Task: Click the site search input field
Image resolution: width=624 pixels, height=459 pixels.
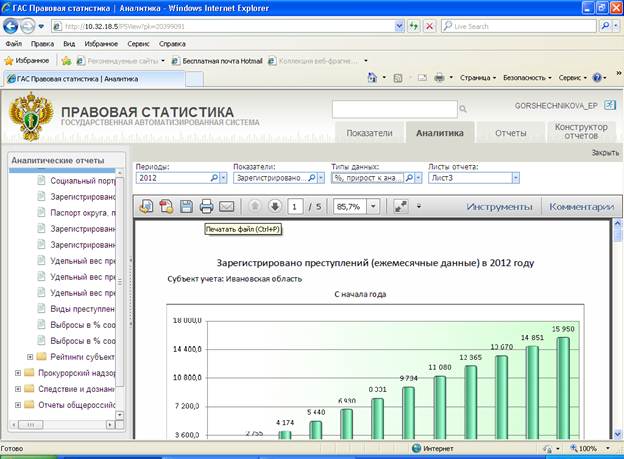Action: pyautogui.click(x=395, y=109)
